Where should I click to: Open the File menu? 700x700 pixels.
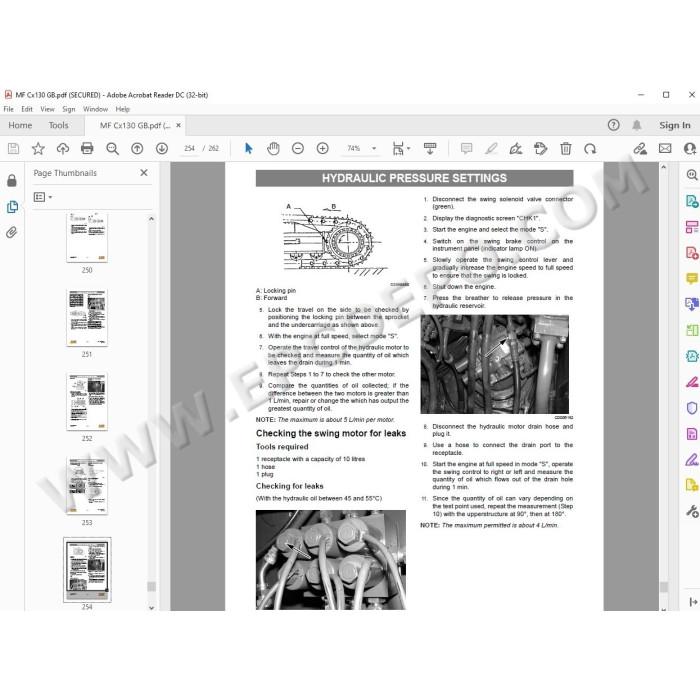coord(8,109)
